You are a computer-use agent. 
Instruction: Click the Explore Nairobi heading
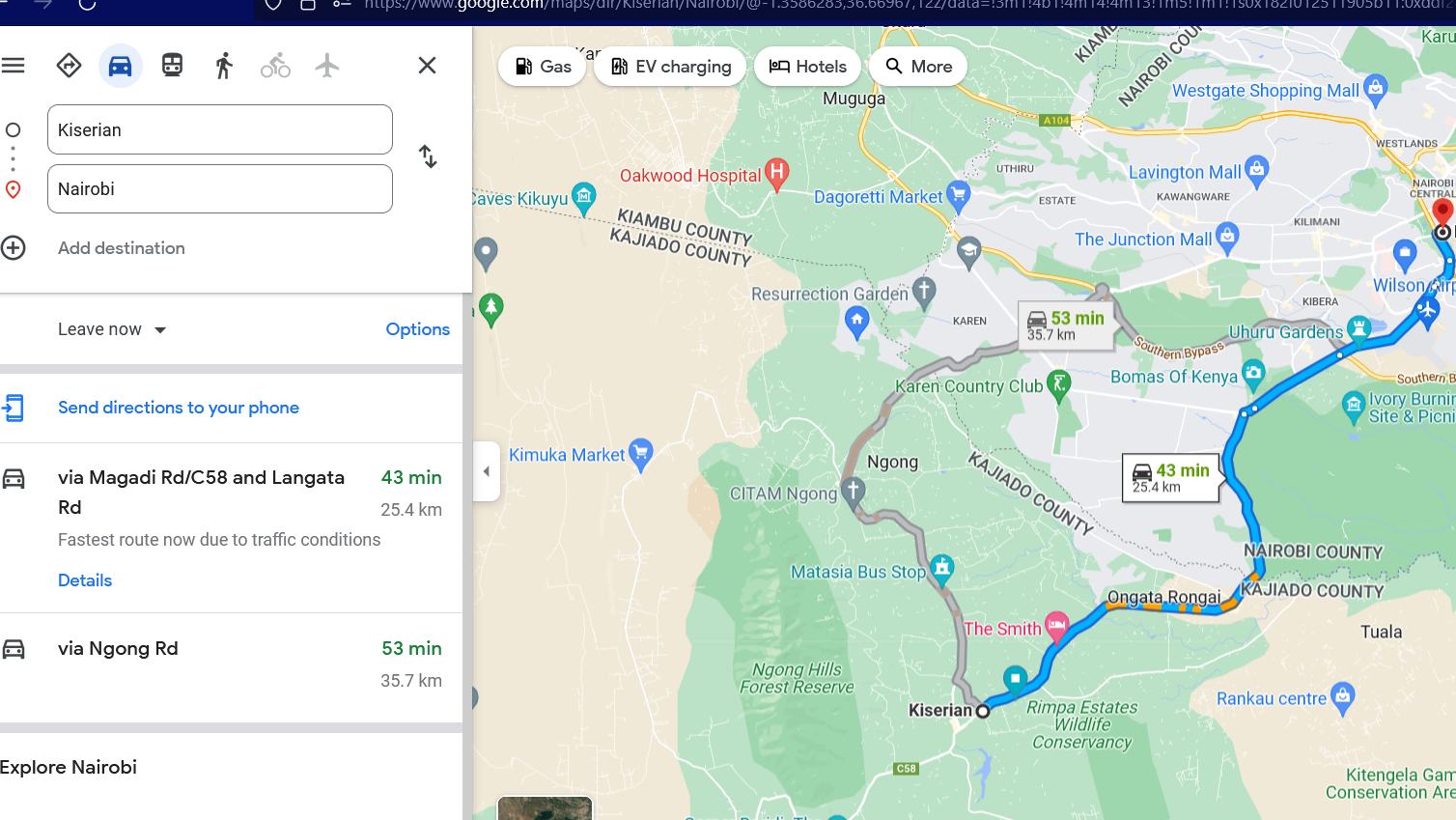[69, 767]
